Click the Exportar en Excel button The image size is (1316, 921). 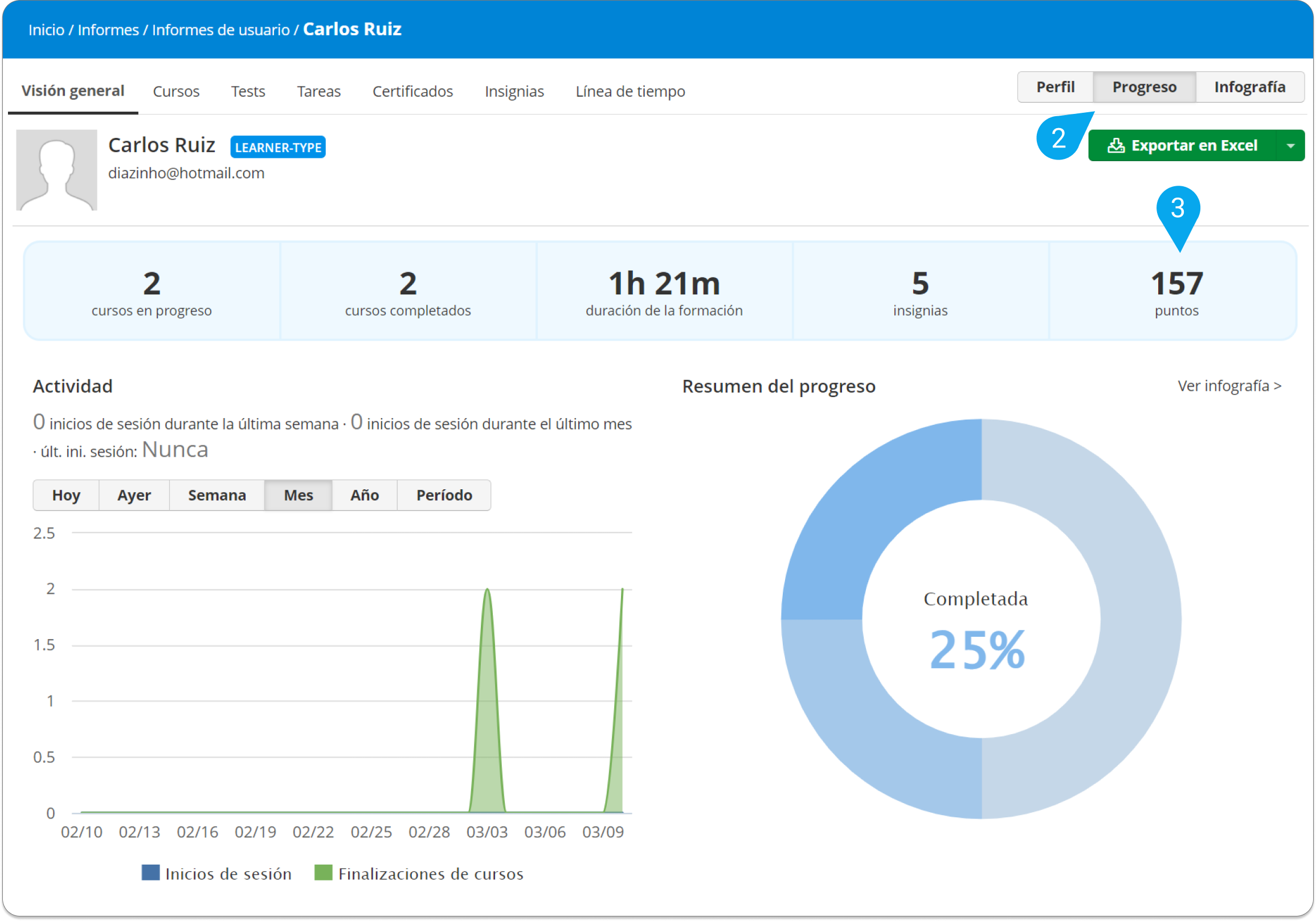[x=1183, y=146]
